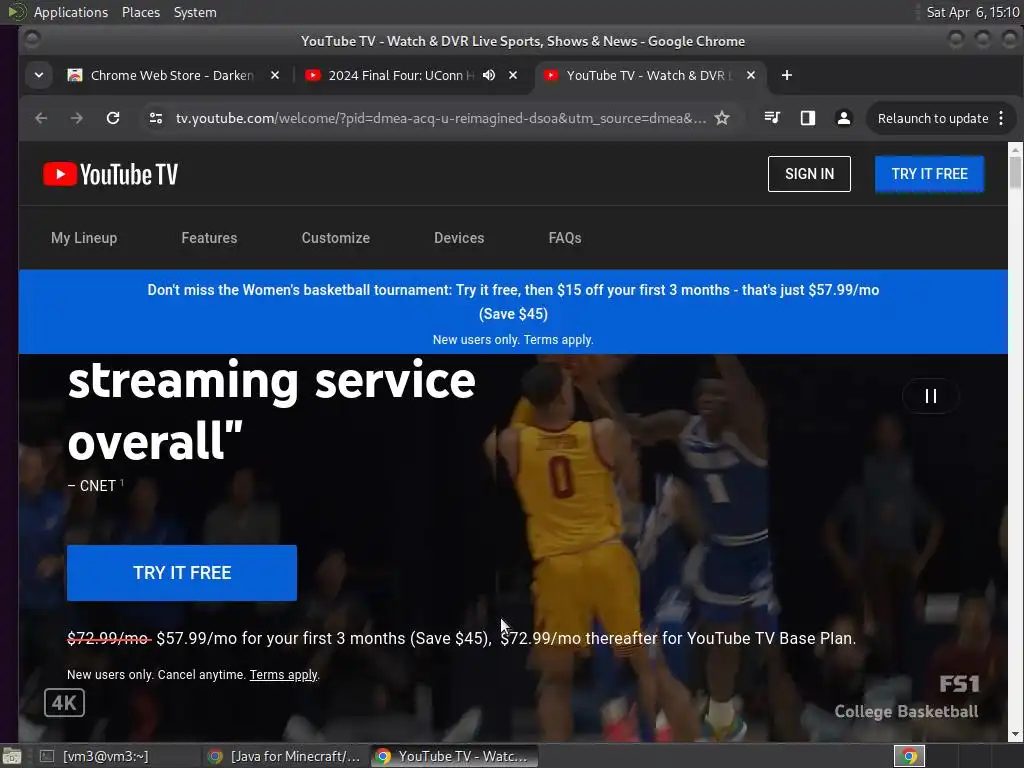The image size is (1024, 768).
Task: Open site information icon in address bar
Action: click(156, 118)
